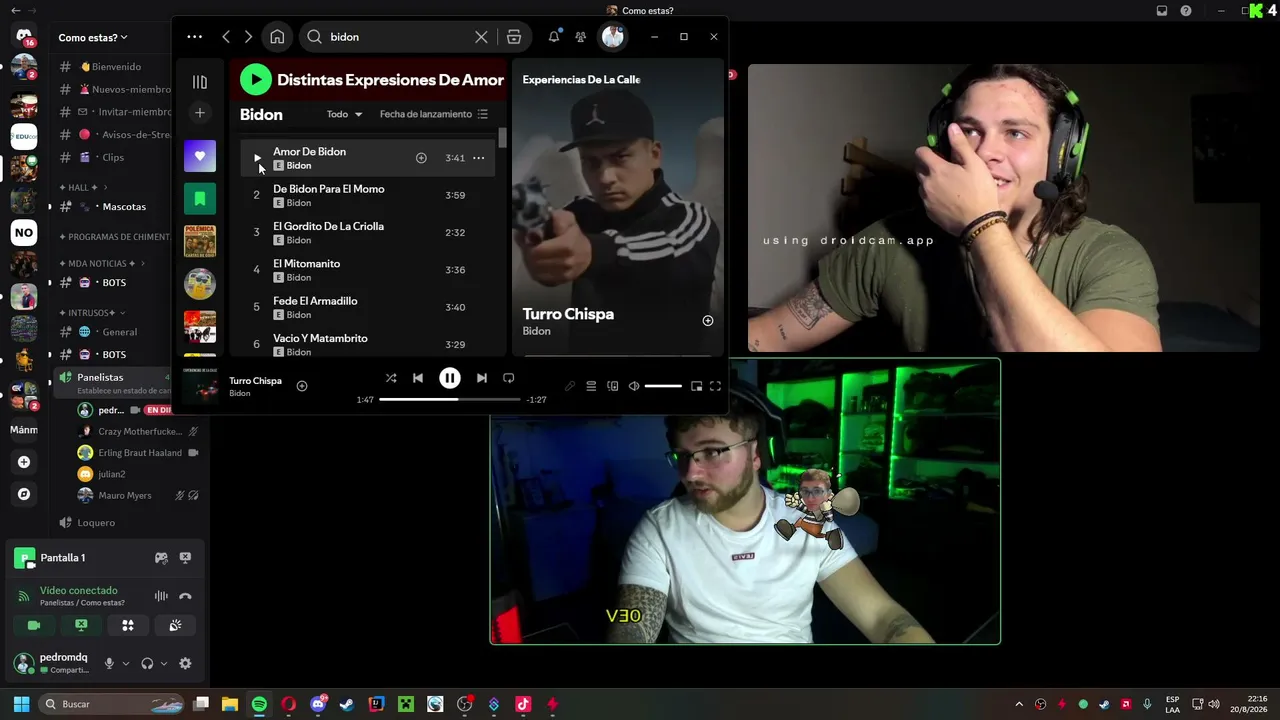
Task: Open the Spotify play queue
Action: tap(591, 386)
